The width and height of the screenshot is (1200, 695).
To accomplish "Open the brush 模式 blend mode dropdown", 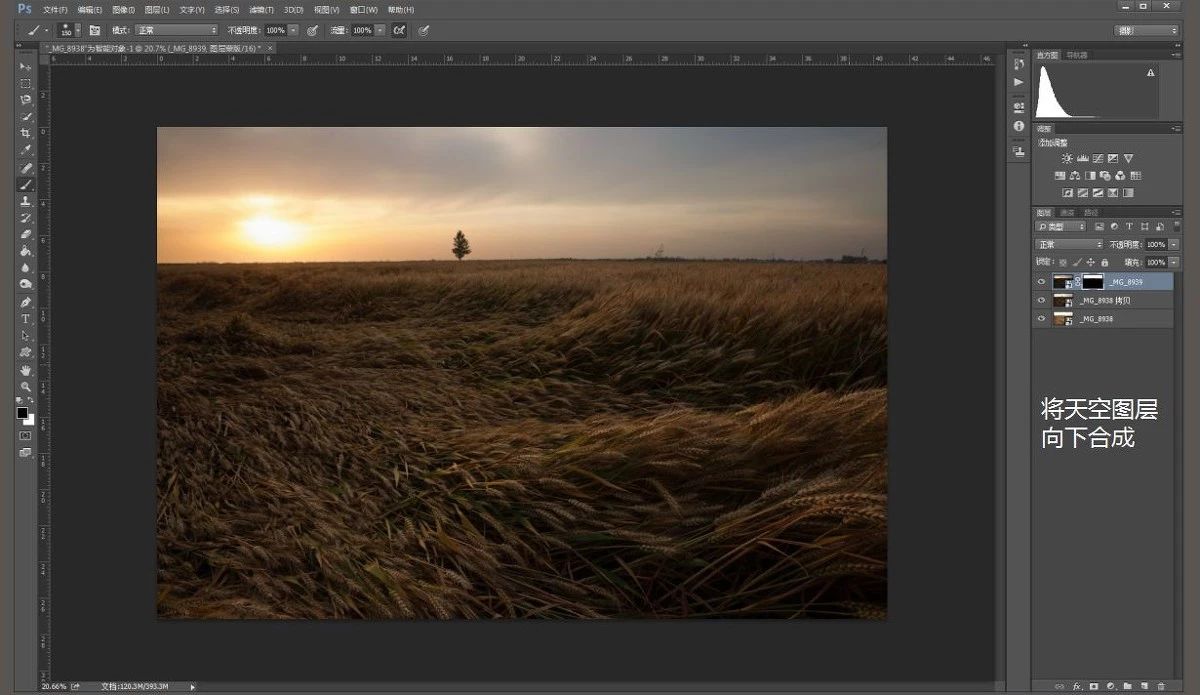I will pyautogui.click(x=177, y=31).
